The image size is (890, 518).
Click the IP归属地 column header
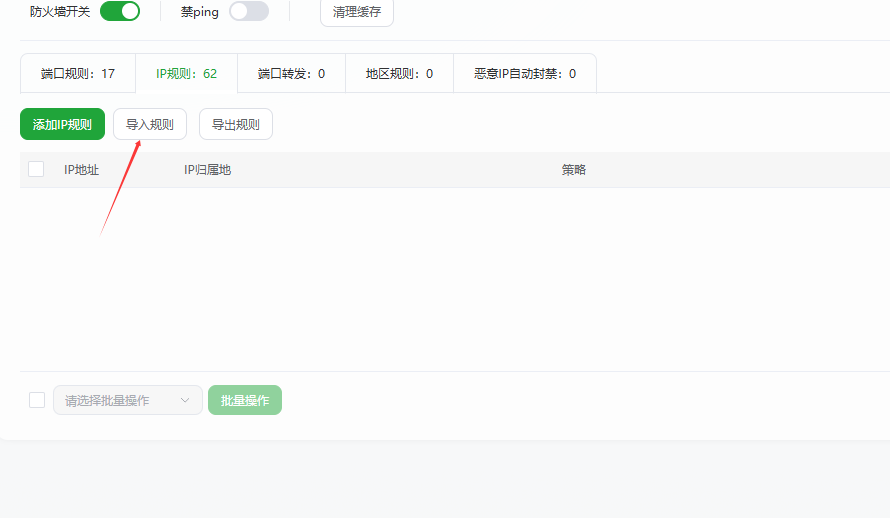(207, 170)
